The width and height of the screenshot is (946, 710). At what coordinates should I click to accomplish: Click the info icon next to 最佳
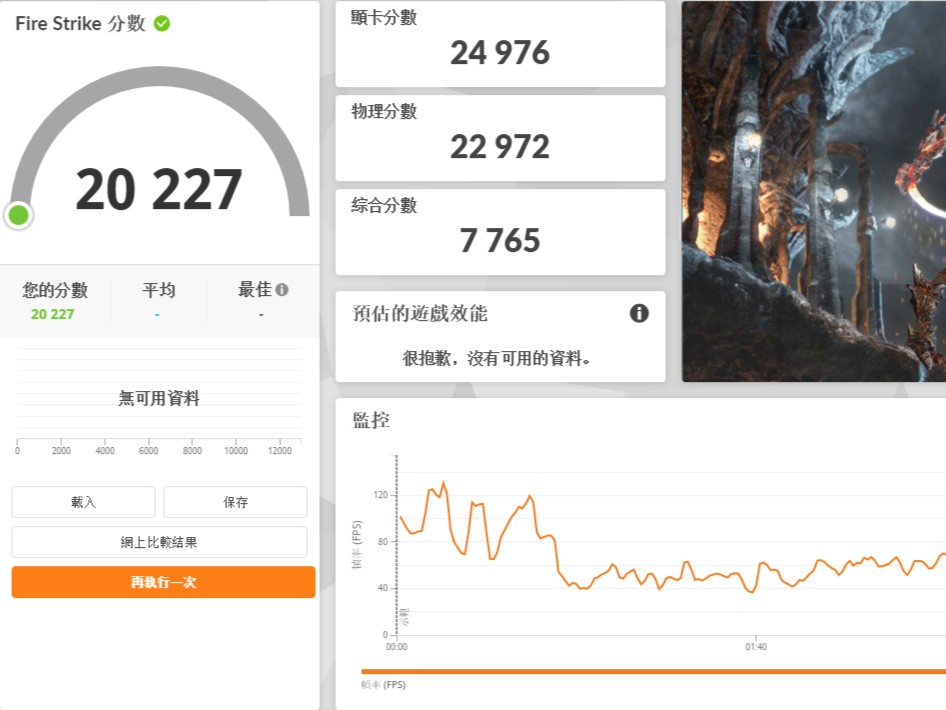[282, 290]
